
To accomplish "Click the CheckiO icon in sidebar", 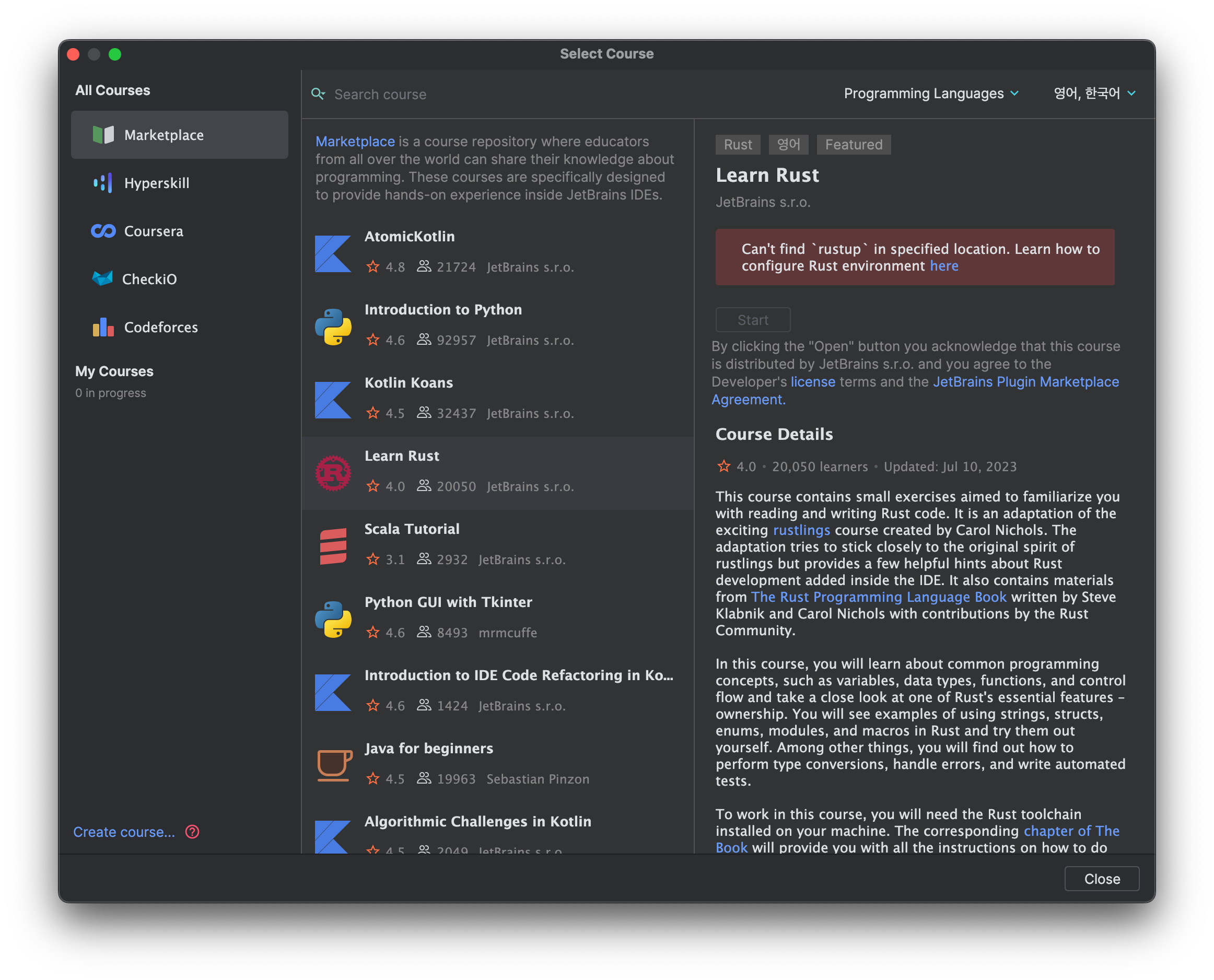I will click(x=102, y=278).
